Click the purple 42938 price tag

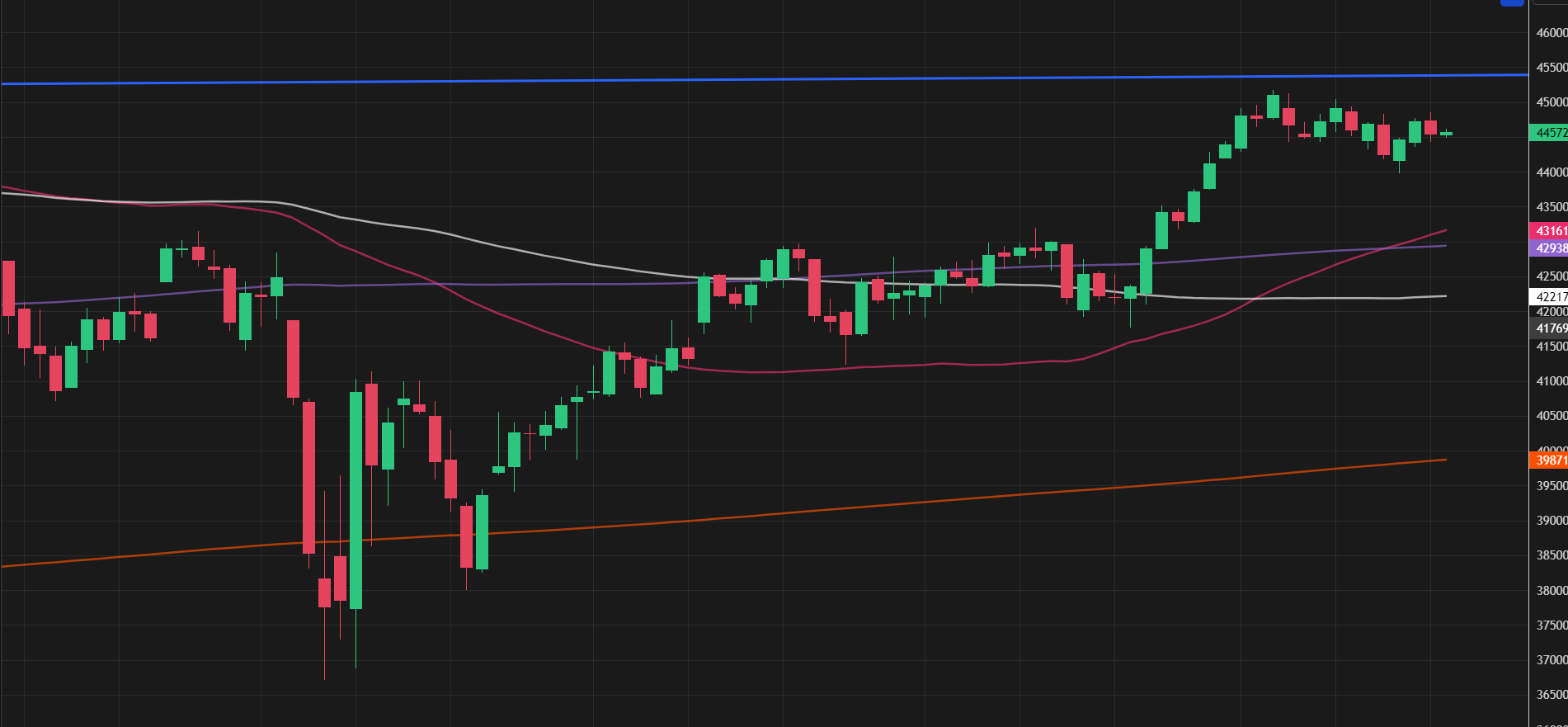coord(1548,248)
